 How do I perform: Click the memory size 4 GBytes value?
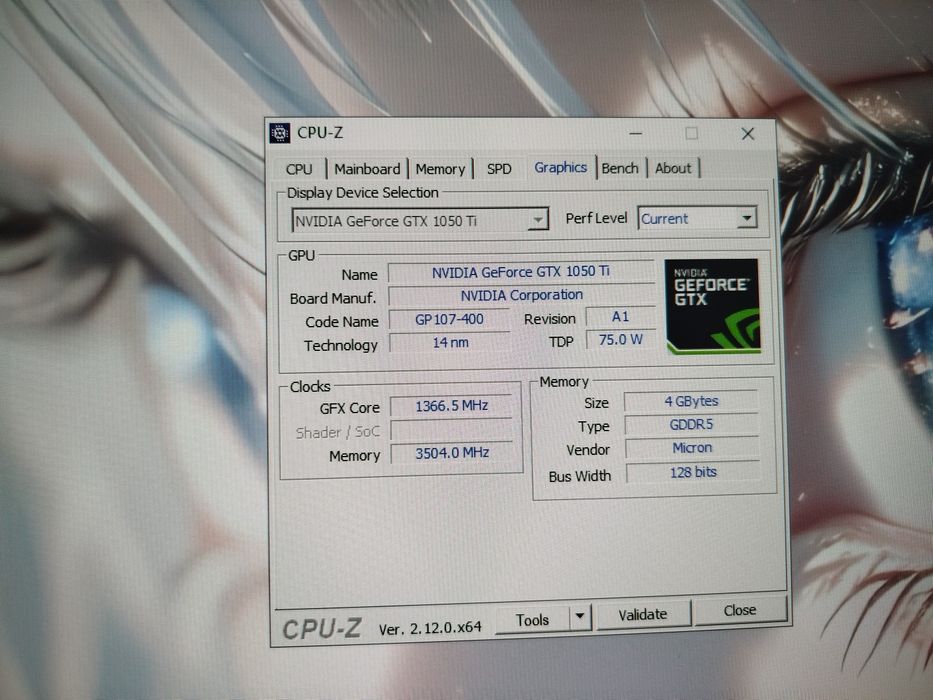tap(691, 401)
